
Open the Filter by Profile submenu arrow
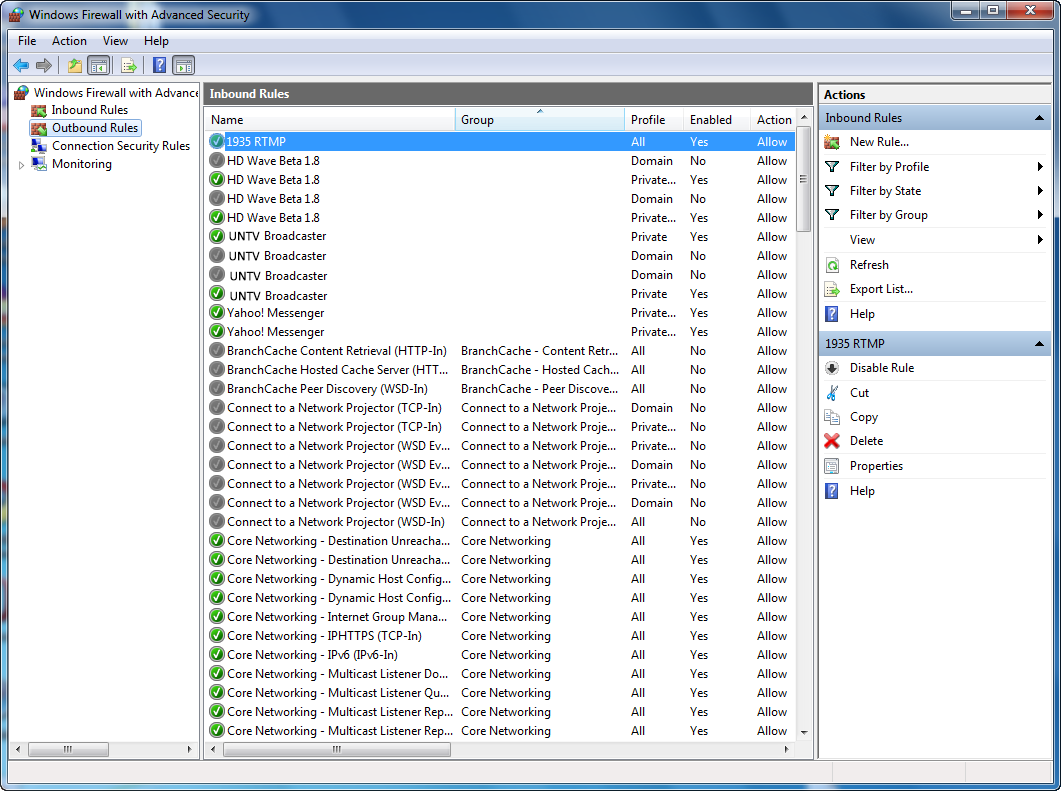1040,166
